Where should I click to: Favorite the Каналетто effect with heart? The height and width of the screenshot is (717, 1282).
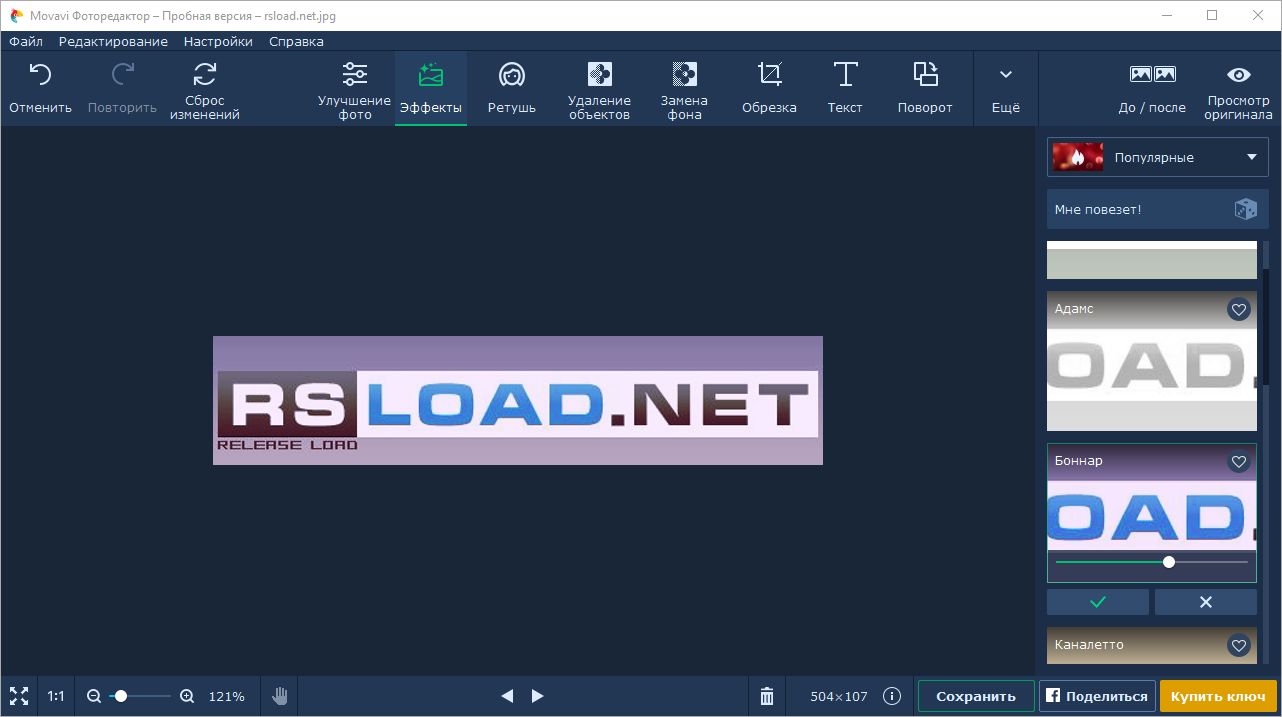tap(1239, 646)
